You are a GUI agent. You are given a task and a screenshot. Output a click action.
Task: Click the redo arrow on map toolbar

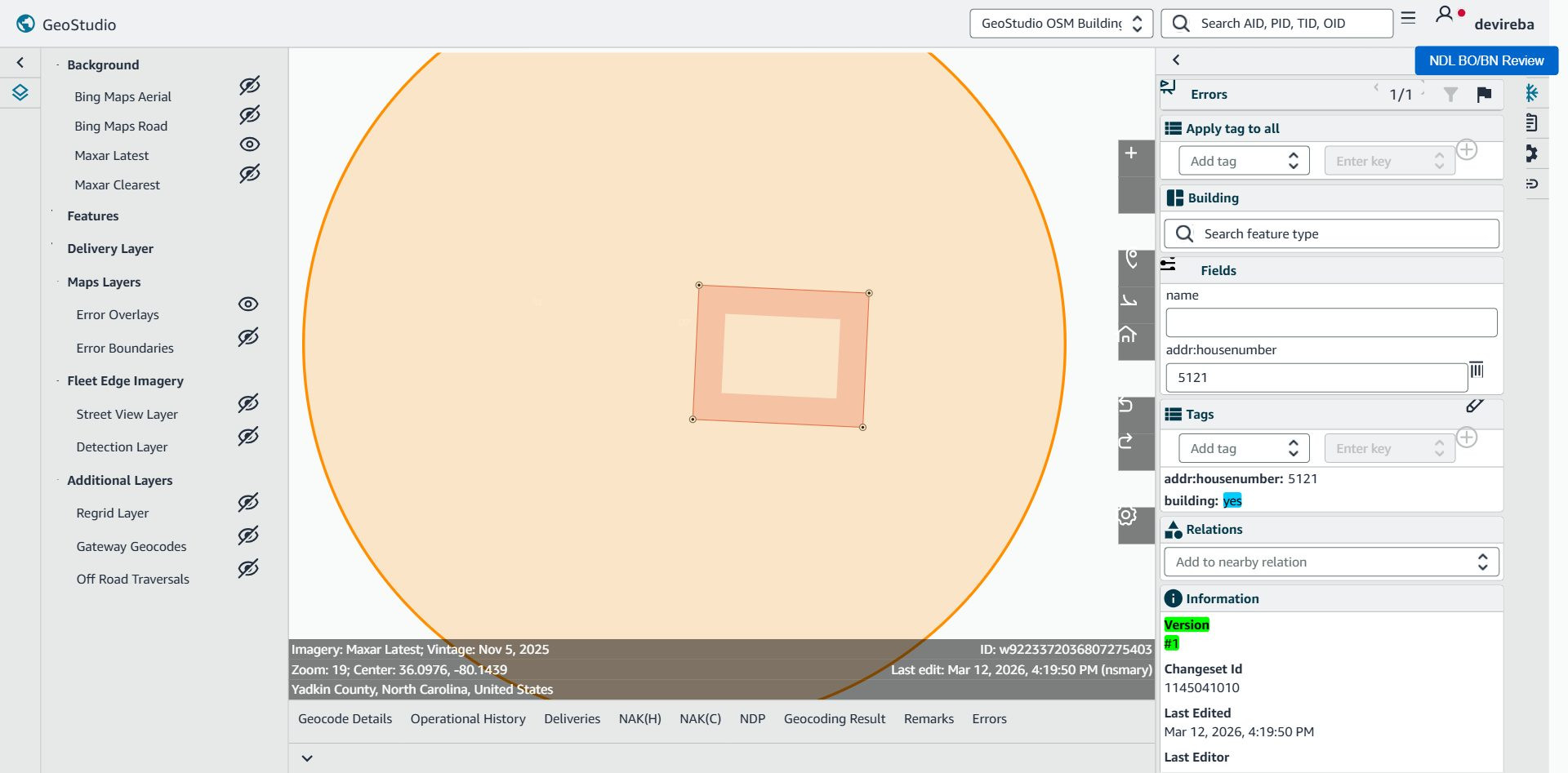point(1125,442)
